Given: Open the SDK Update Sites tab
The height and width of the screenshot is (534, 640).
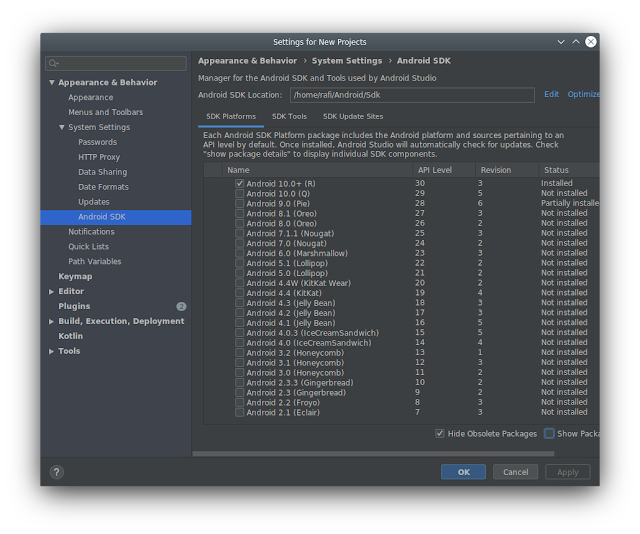Looking at the screenshot, I should pos(353,117).
